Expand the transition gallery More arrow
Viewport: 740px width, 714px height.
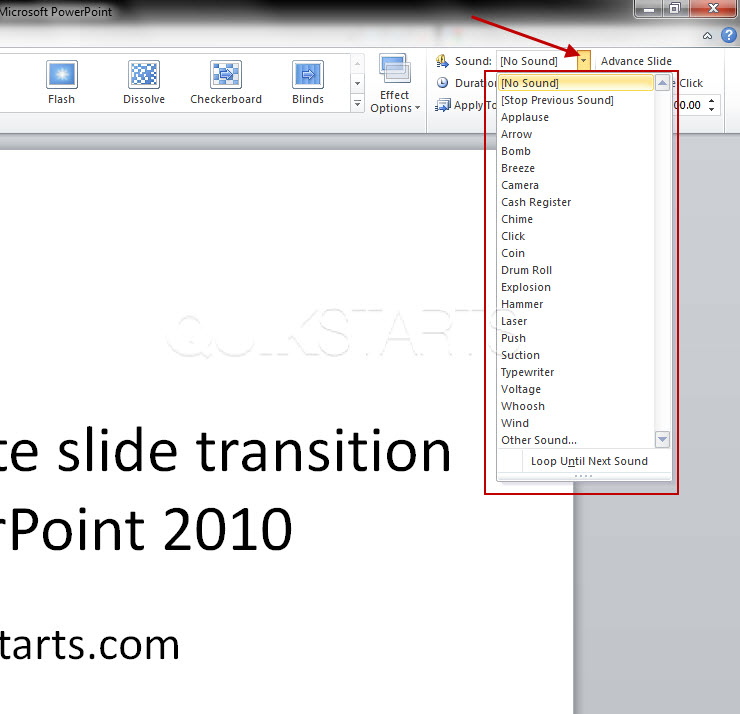357,103
